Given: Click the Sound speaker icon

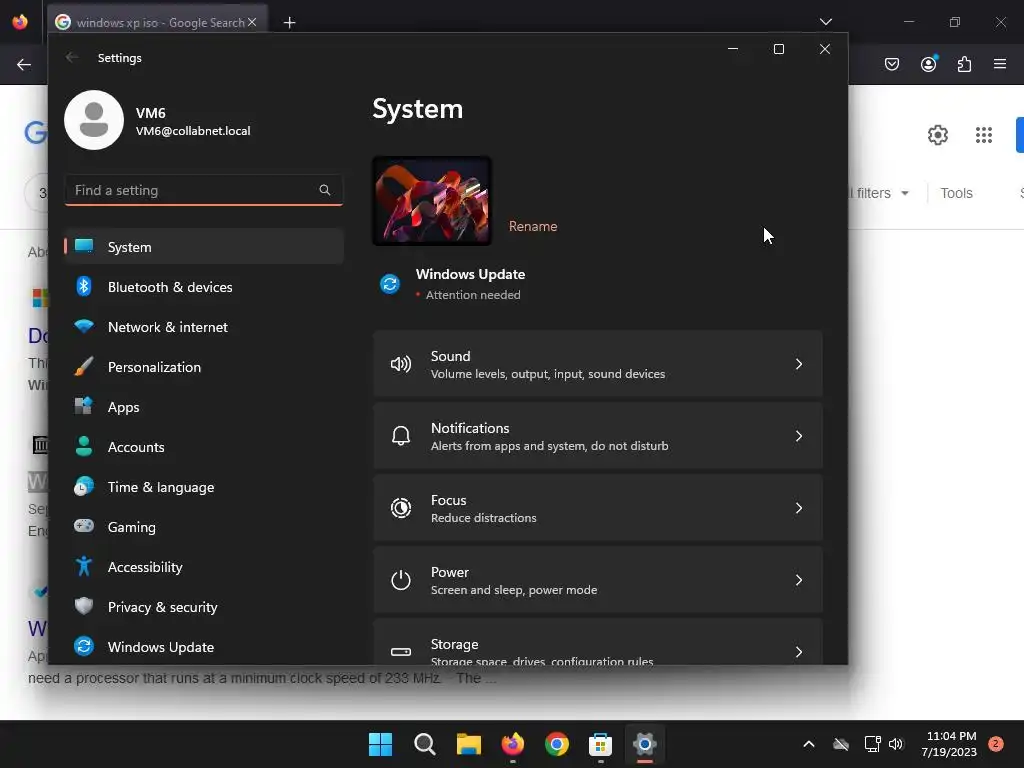Looking at the screenshot, I should (401, 364).
